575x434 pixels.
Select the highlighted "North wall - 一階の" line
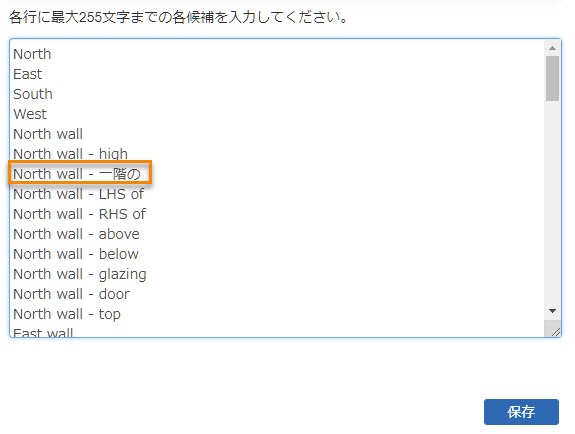[x=77, y=174]
